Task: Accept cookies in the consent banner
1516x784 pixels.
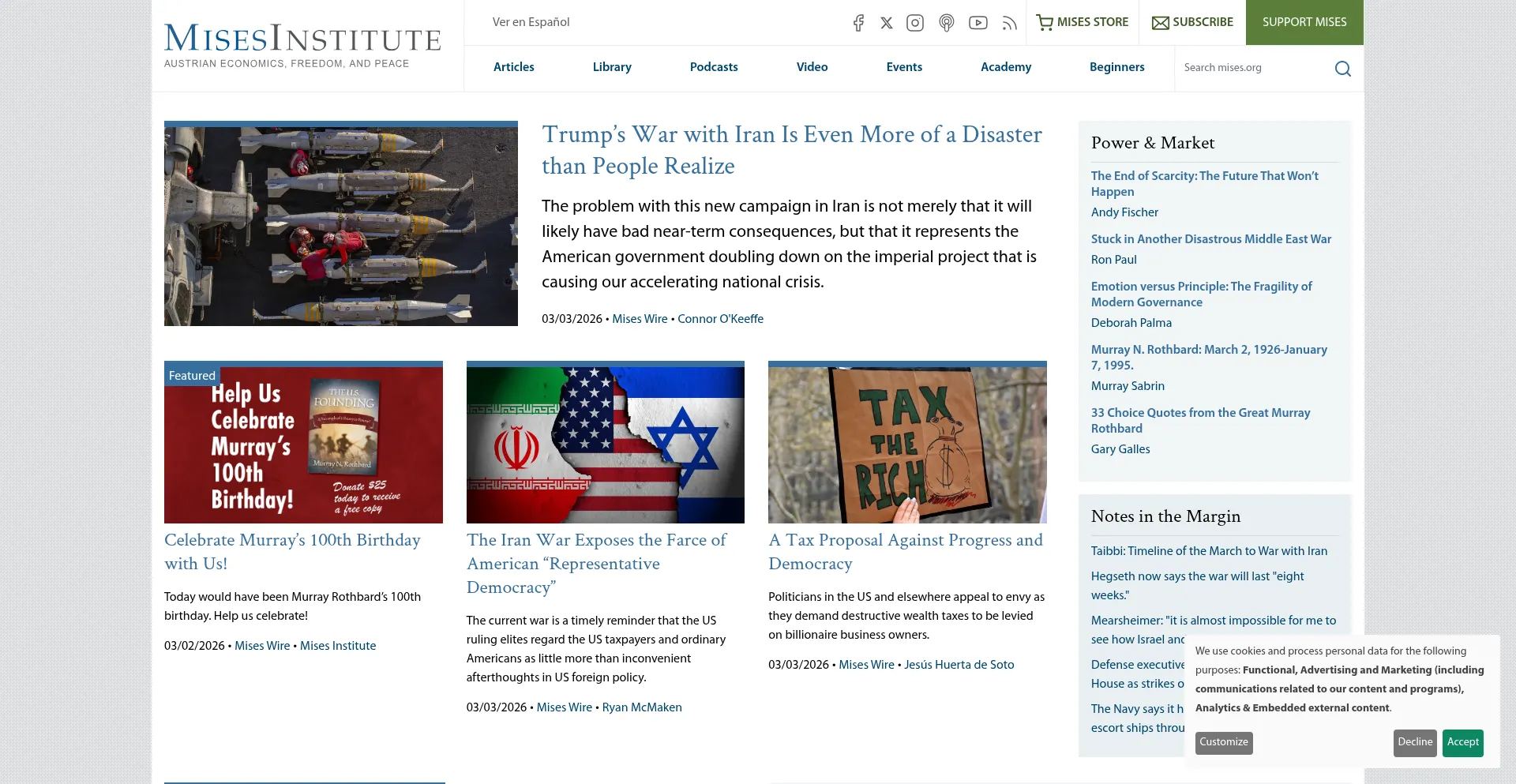Action: coord(1462,742)
